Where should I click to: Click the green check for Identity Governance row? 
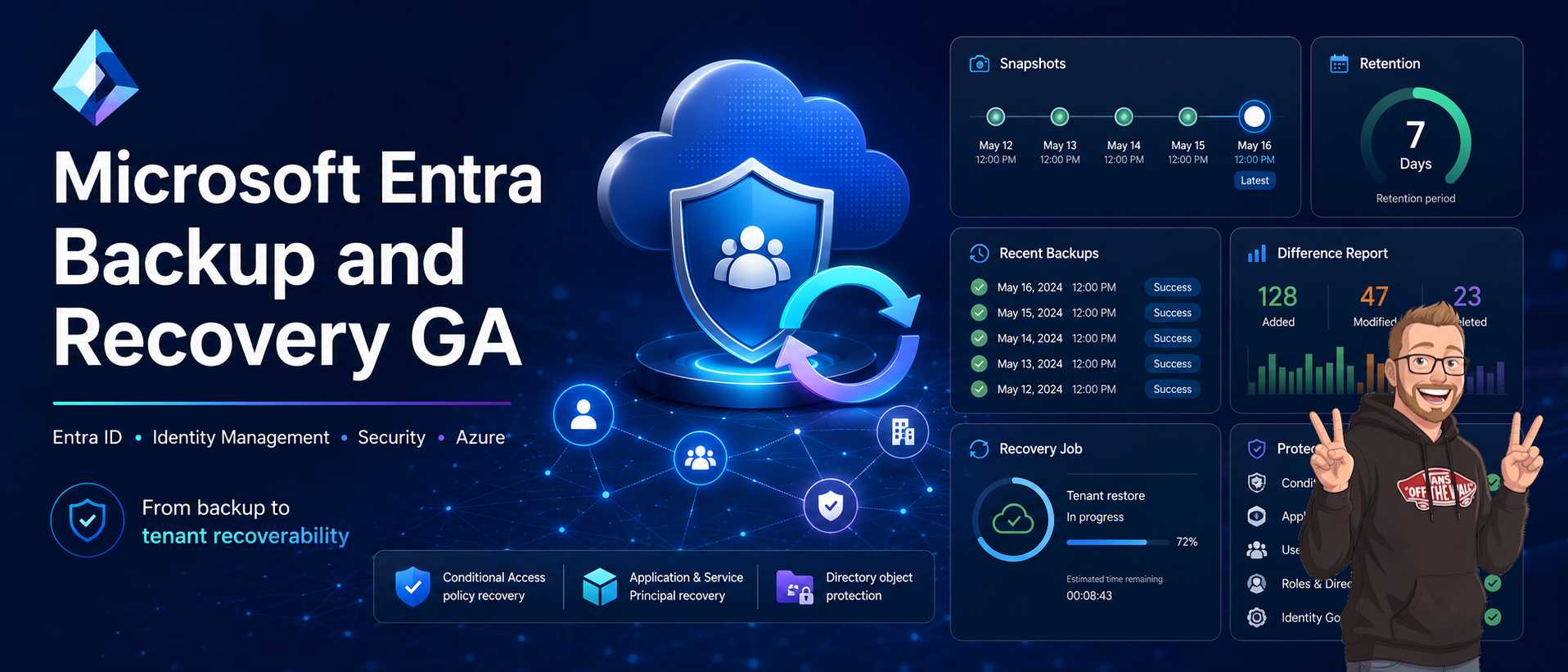click(1493, 617)
